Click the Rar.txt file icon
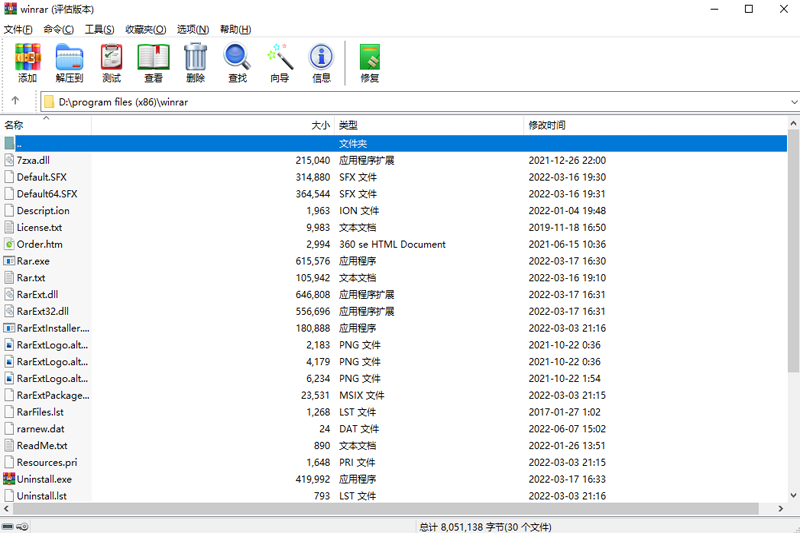Screen dimensions: 800x533 (9, 277)
